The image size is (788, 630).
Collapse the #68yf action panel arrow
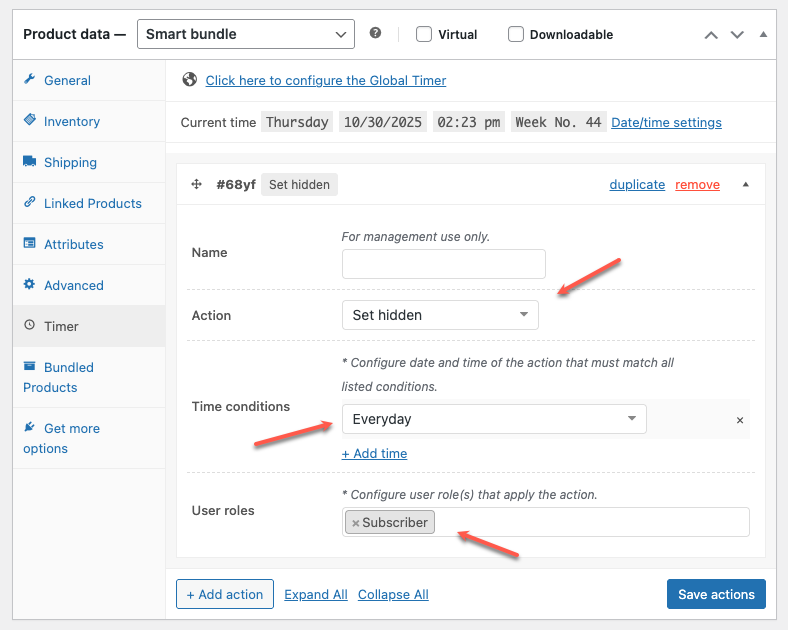[744, 185]
